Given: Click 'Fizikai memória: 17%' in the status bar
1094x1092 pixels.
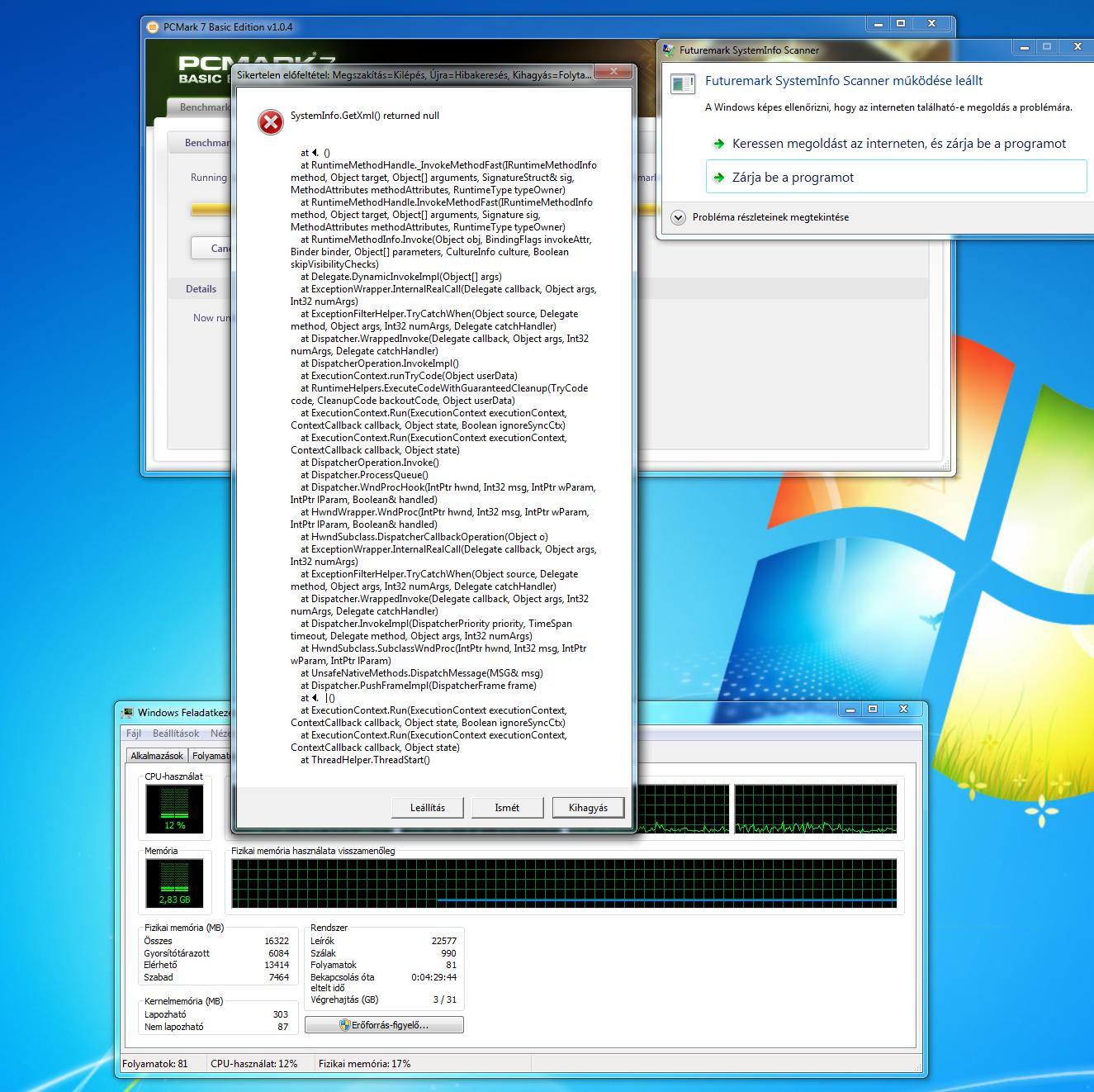Looking at the screenshot, I should [364, 1064].
